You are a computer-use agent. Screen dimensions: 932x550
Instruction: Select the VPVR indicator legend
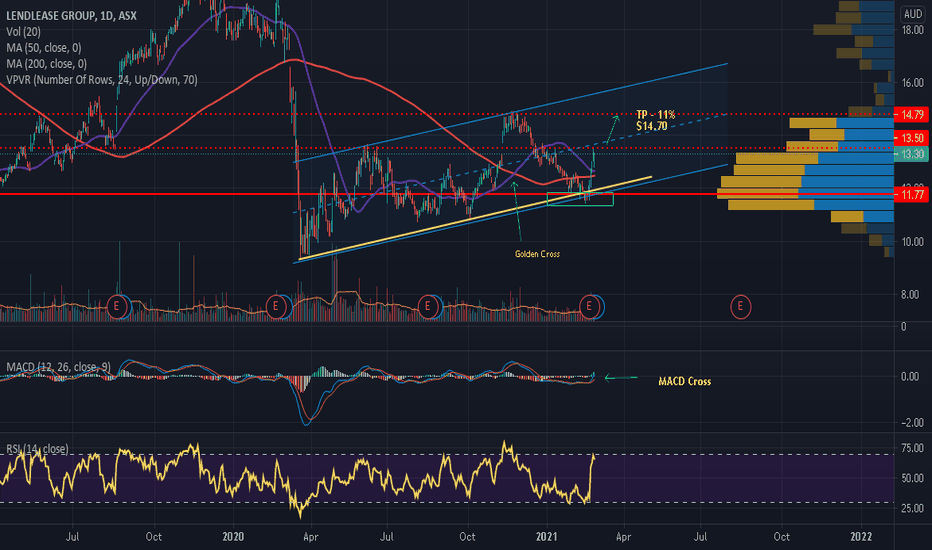click(102, 80)
